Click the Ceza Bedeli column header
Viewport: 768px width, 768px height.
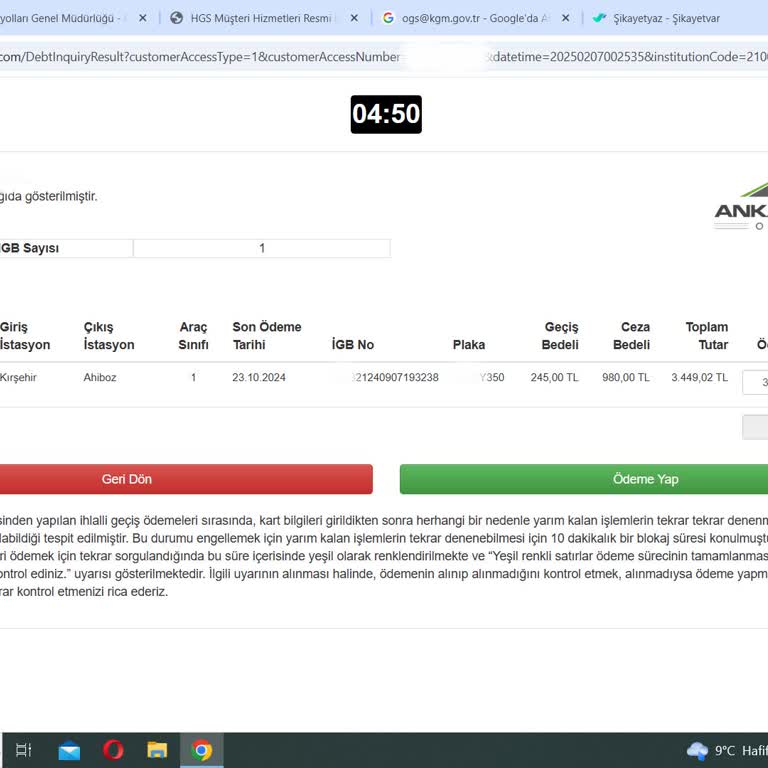coord(631,336)
